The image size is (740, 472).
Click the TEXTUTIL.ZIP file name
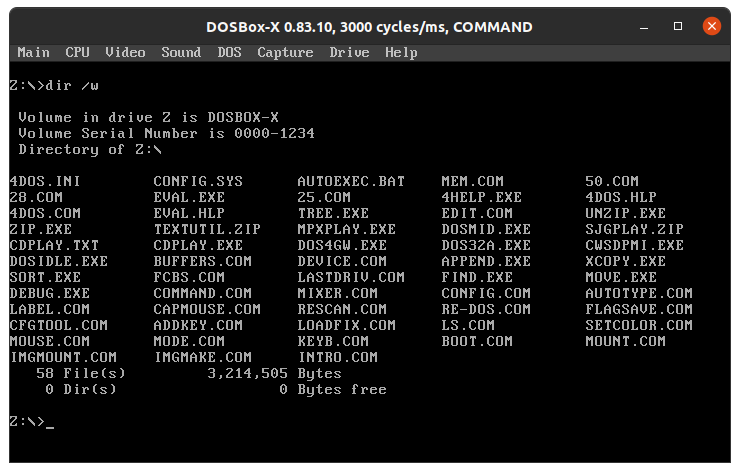[207, 229]
